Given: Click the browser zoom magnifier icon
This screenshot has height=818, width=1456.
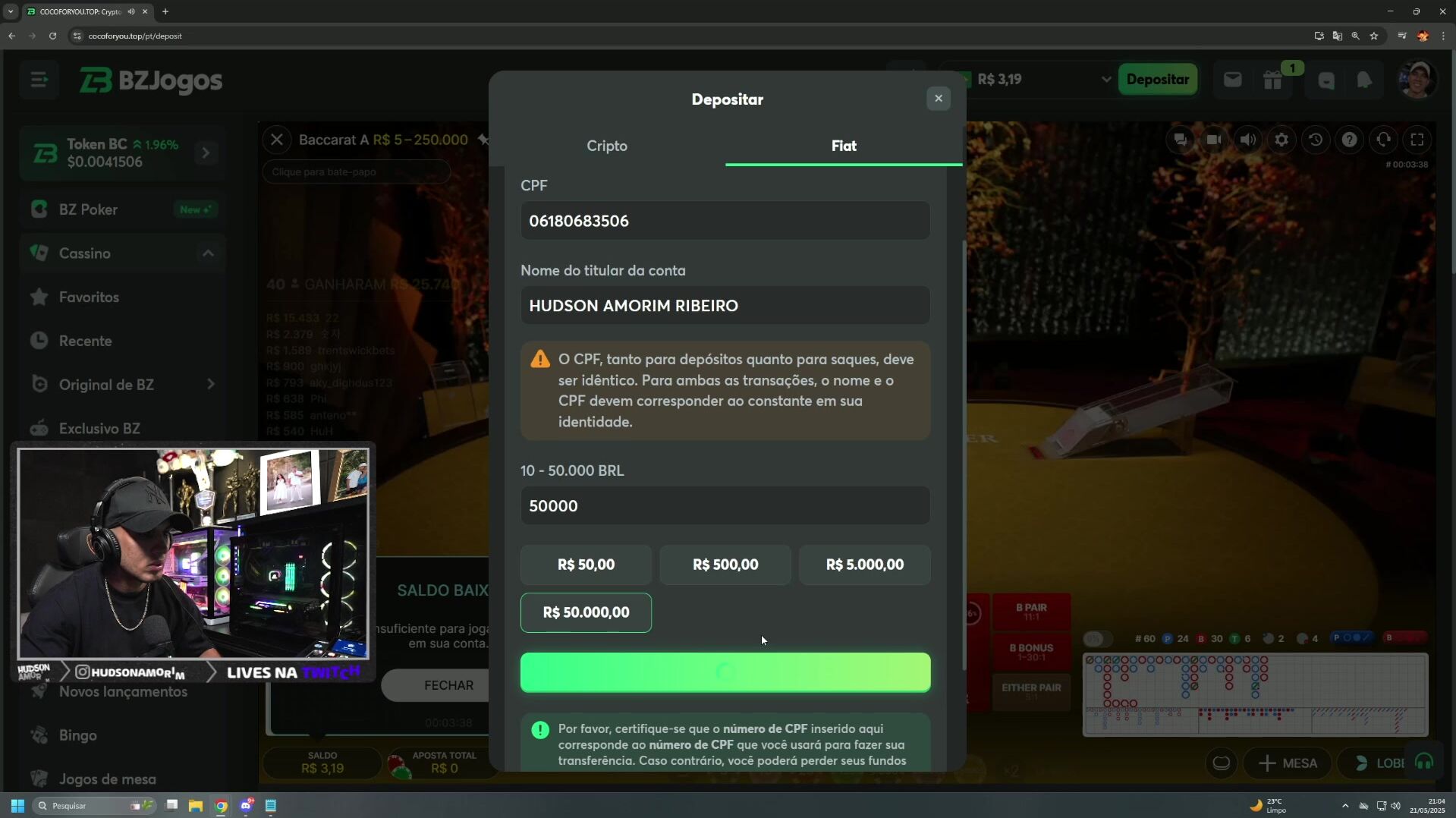Looking at the screenshot, I should 1355,36.
